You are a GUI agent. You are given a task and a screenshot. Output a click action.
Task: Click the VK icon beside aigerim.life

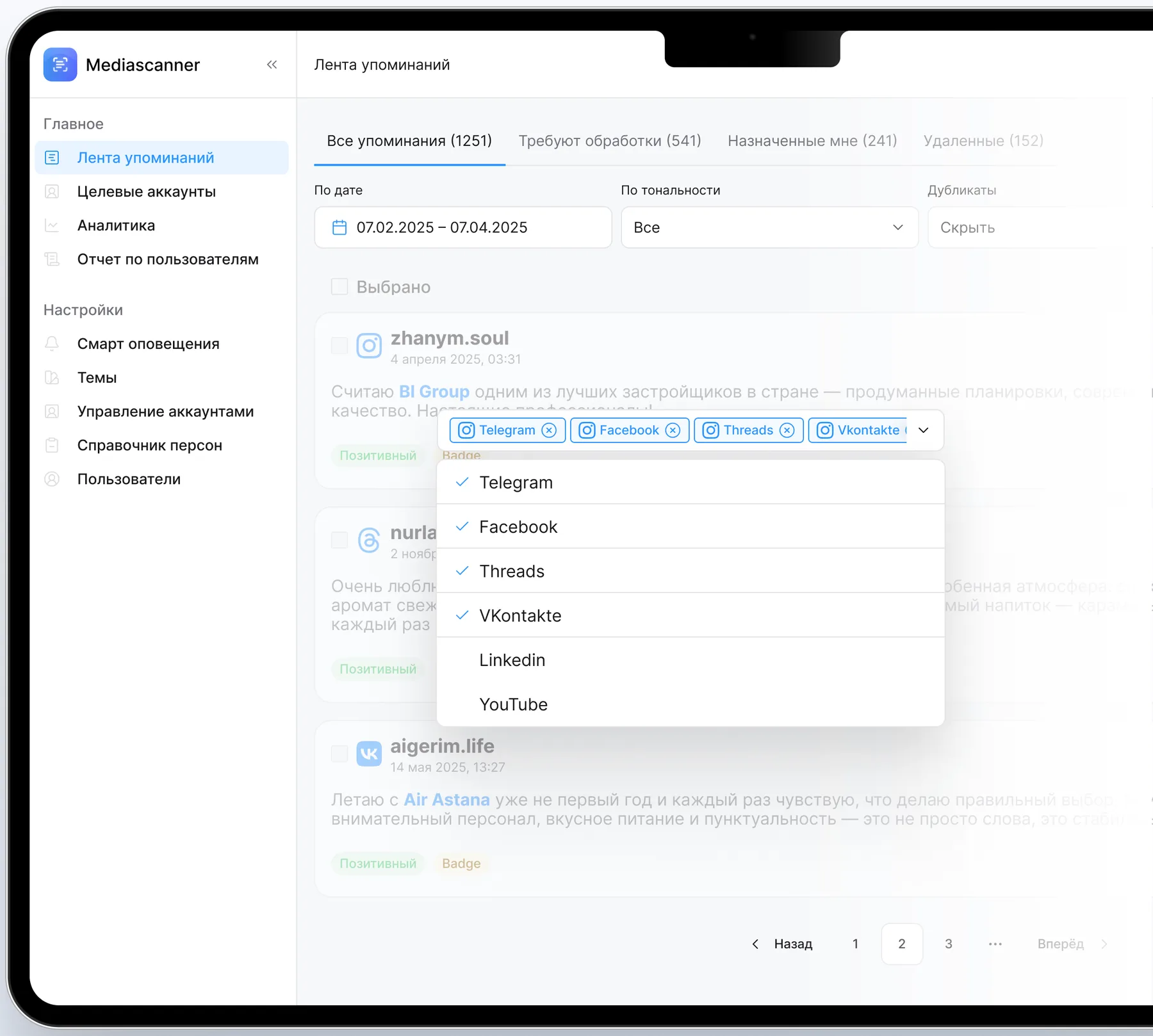pyautogui.click(x=369, y=754)
